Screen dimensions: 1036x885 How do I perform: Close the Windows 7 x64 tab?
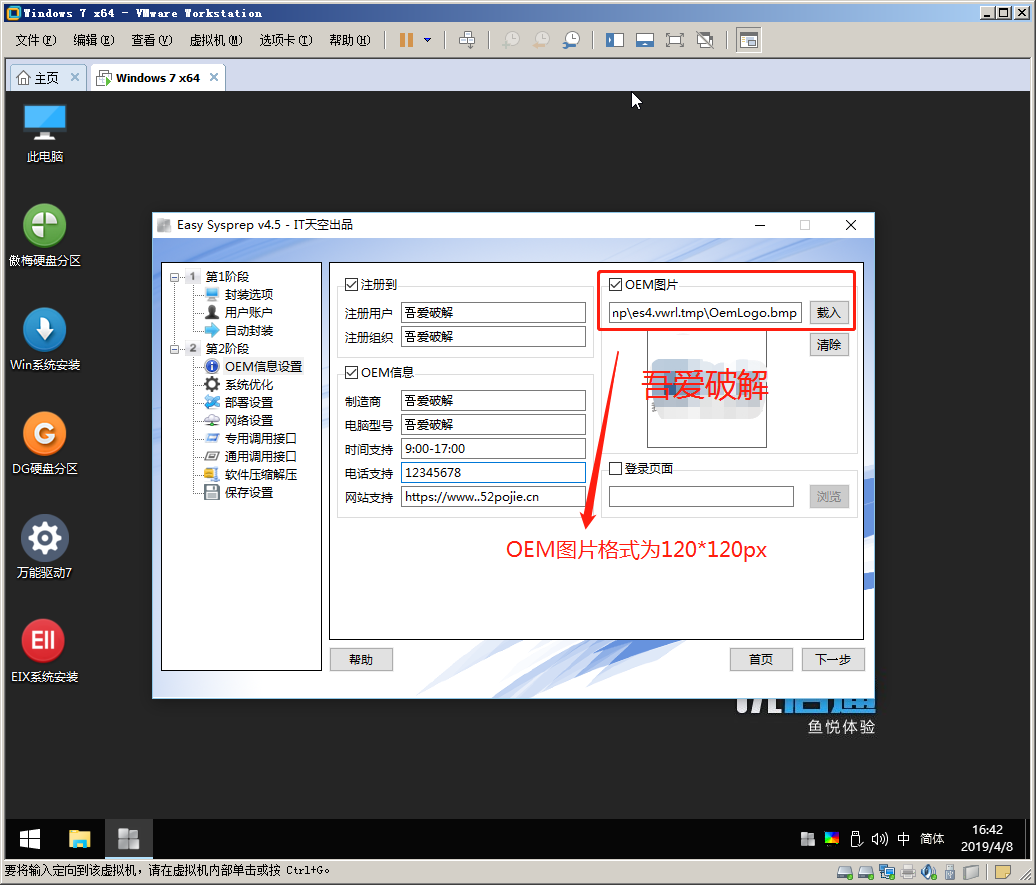pos(214,77)
